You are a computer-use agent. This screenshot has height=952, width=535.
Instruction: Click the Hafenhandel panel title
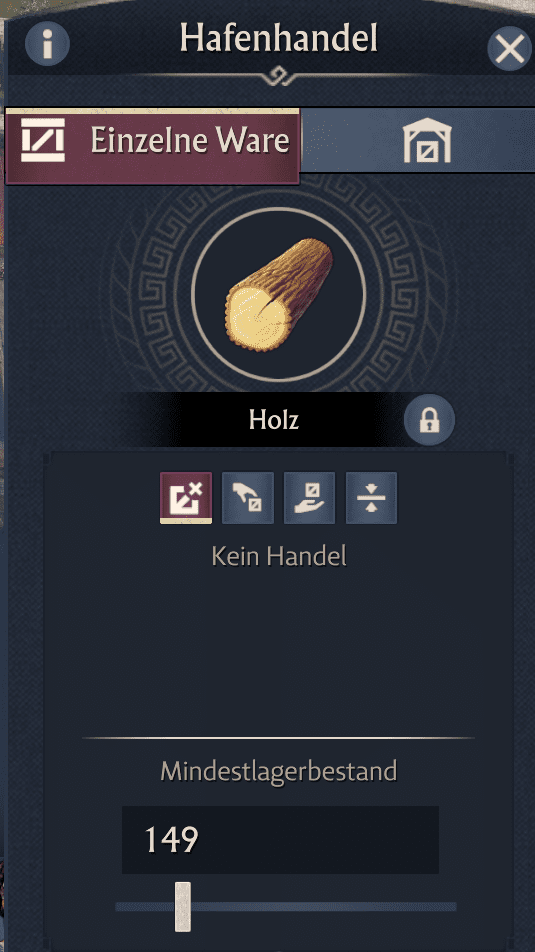click(279, 38)
